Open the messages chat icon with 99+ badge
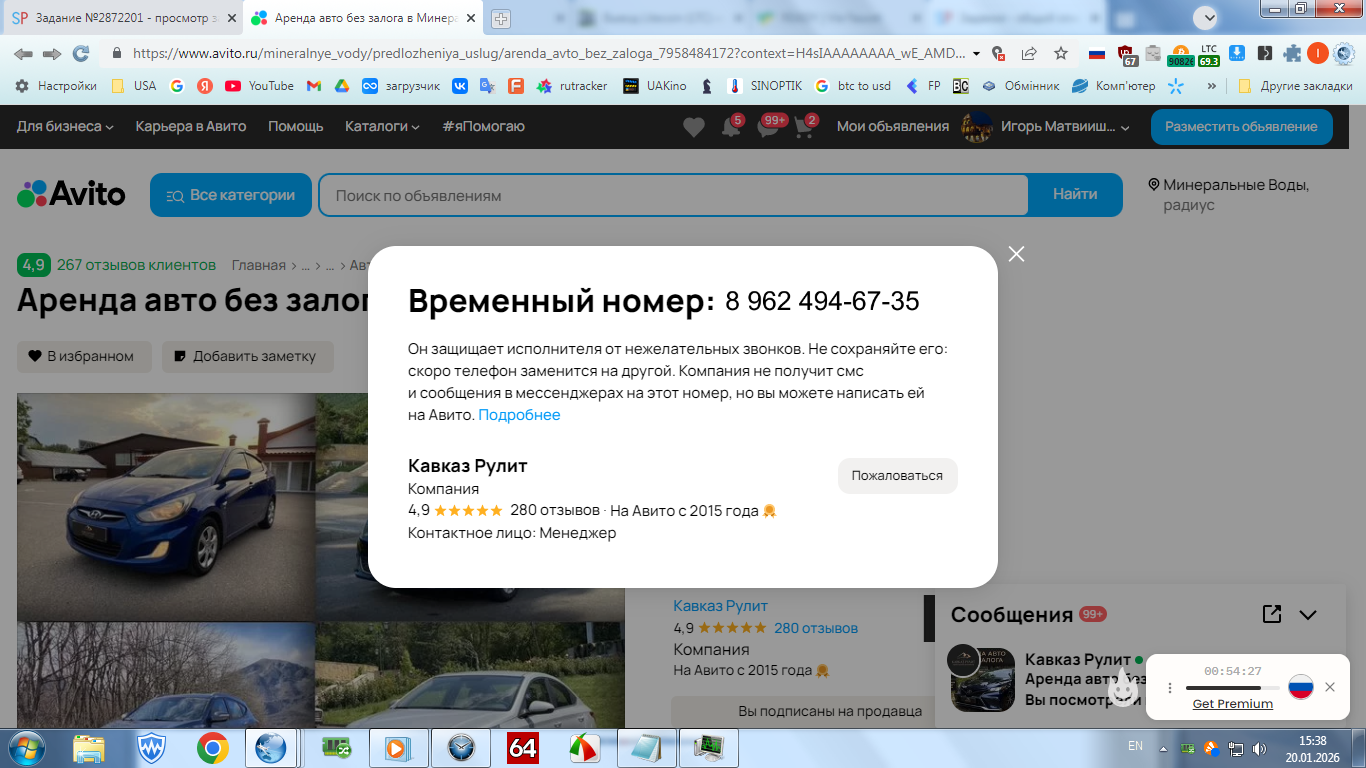 [x=769, y=127]
